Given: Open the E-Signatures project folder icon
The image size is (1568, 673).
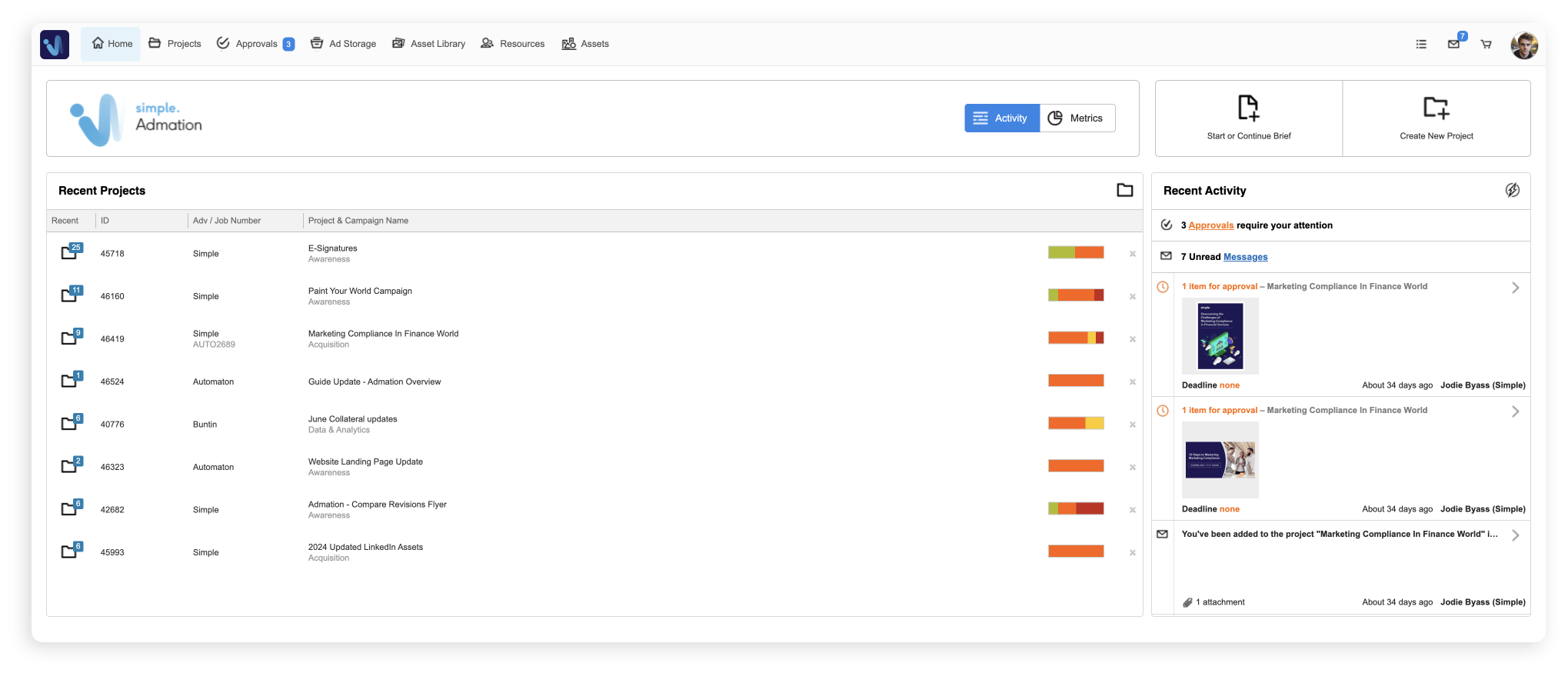Looking at the screenshot, I should click(x=70, y=252).
